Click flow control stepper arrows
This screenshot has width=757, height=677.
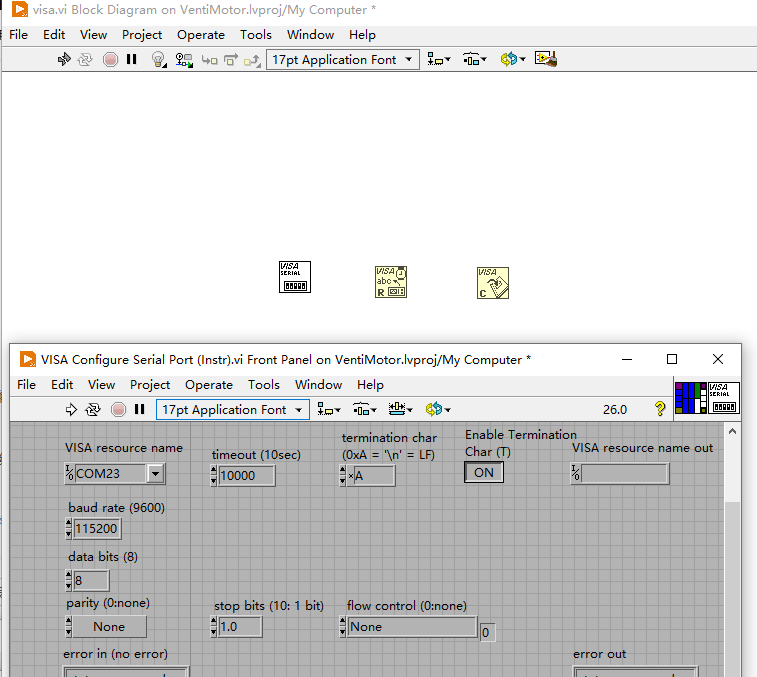click(x=342, y=627)
